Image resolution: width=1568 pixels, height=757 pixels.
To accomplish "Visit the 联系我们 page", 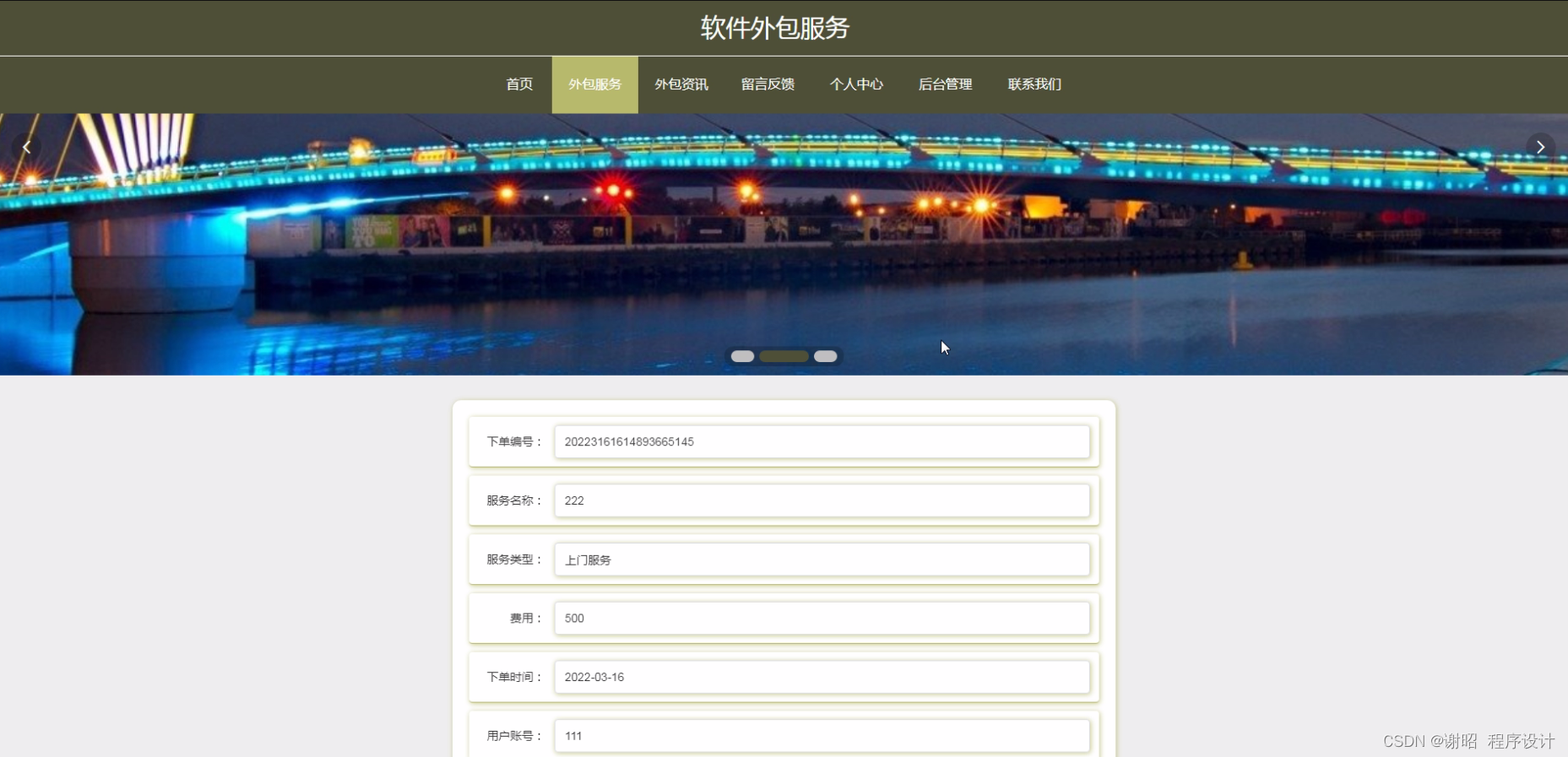I will [1034, 84].
